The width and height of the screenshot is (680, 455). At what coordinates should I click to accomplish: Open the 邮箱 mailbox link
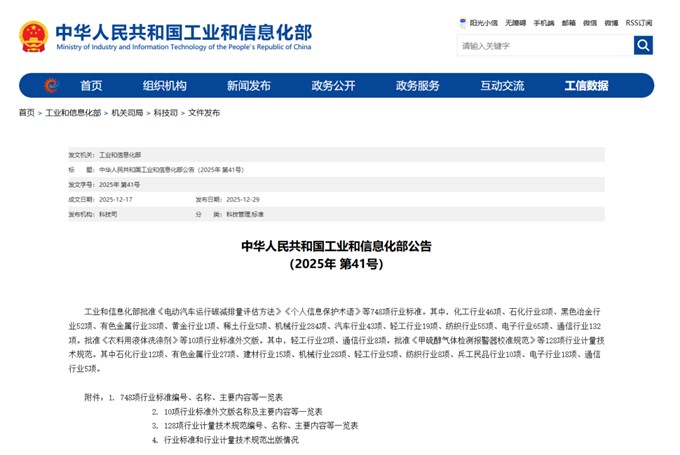point(569,22)
